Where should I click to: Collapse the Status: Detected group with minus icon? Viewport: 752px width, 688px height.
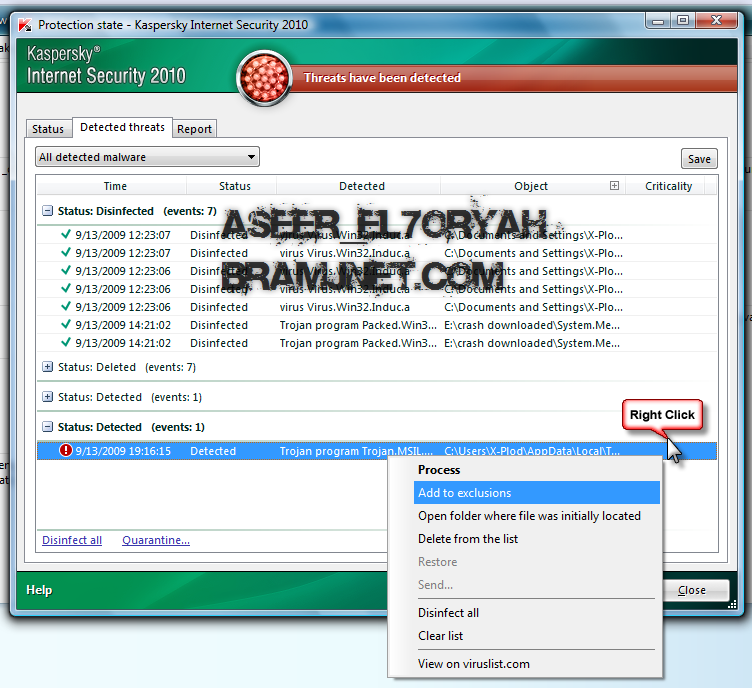pos(47,427)
